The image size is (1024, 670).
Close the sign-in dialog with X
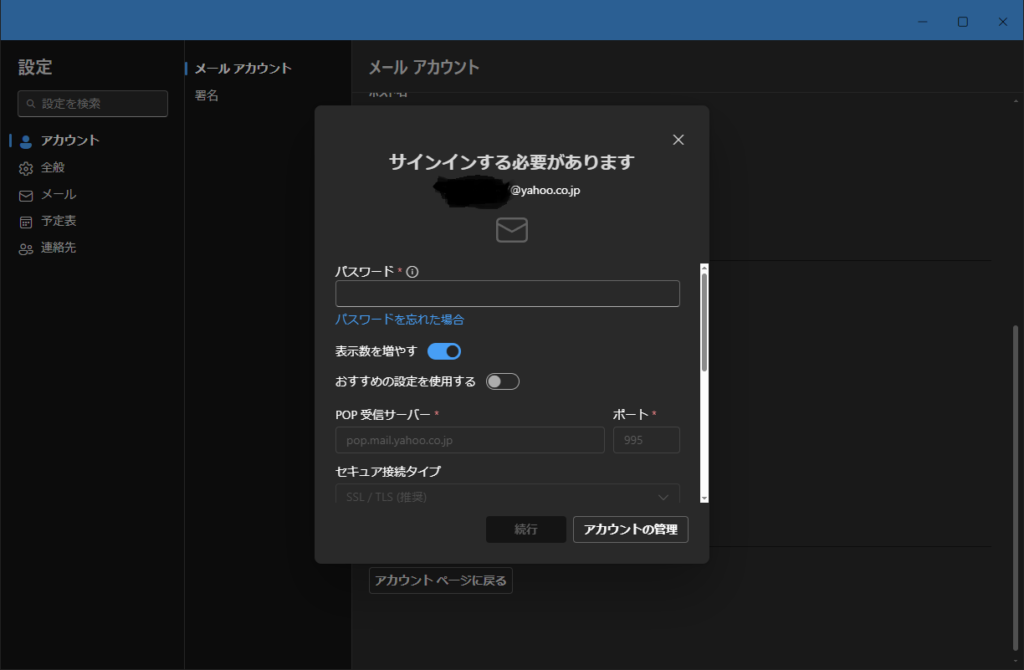tap(678, 140)
